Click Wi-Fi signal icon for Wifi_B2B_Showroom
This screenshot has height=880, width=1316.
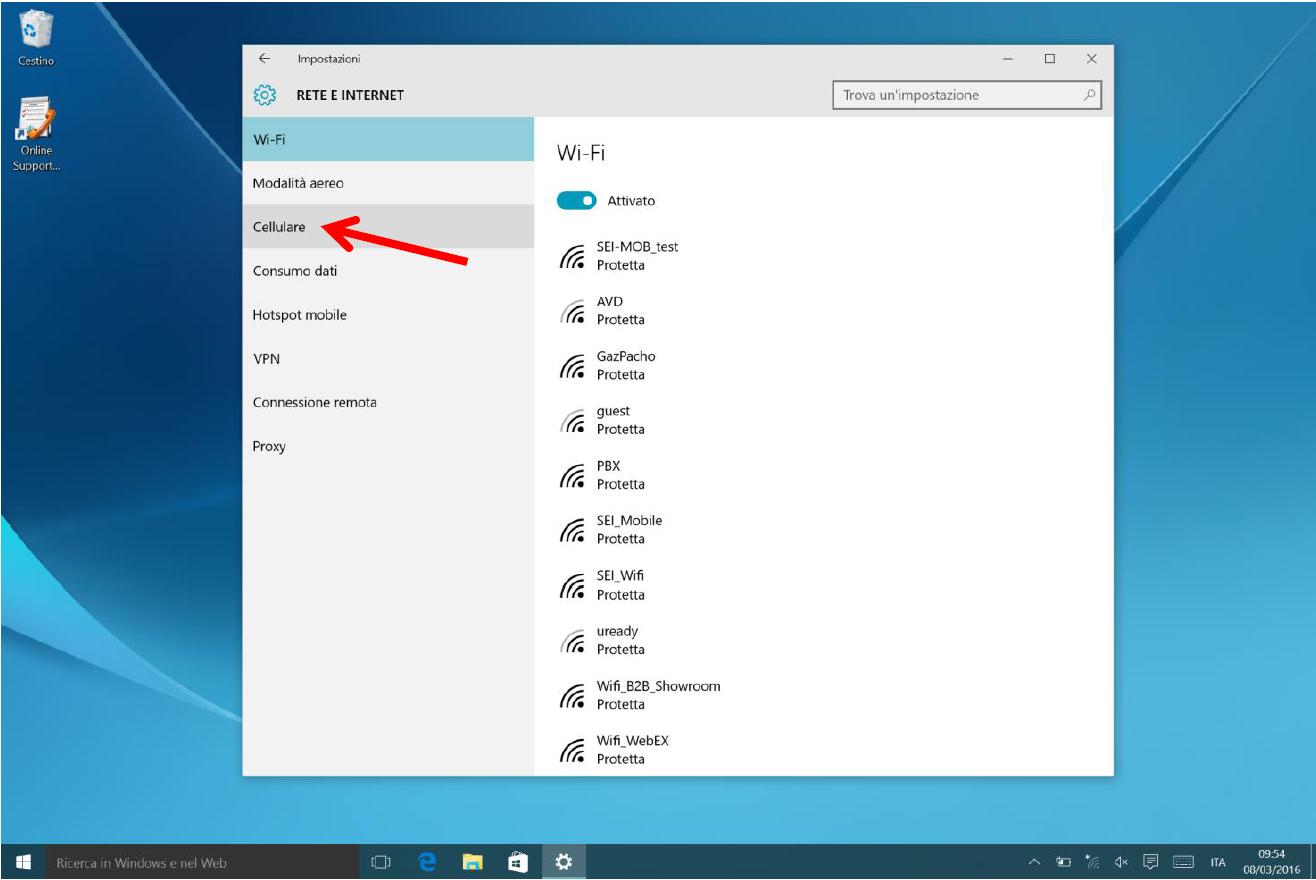[x=572, y=695]
